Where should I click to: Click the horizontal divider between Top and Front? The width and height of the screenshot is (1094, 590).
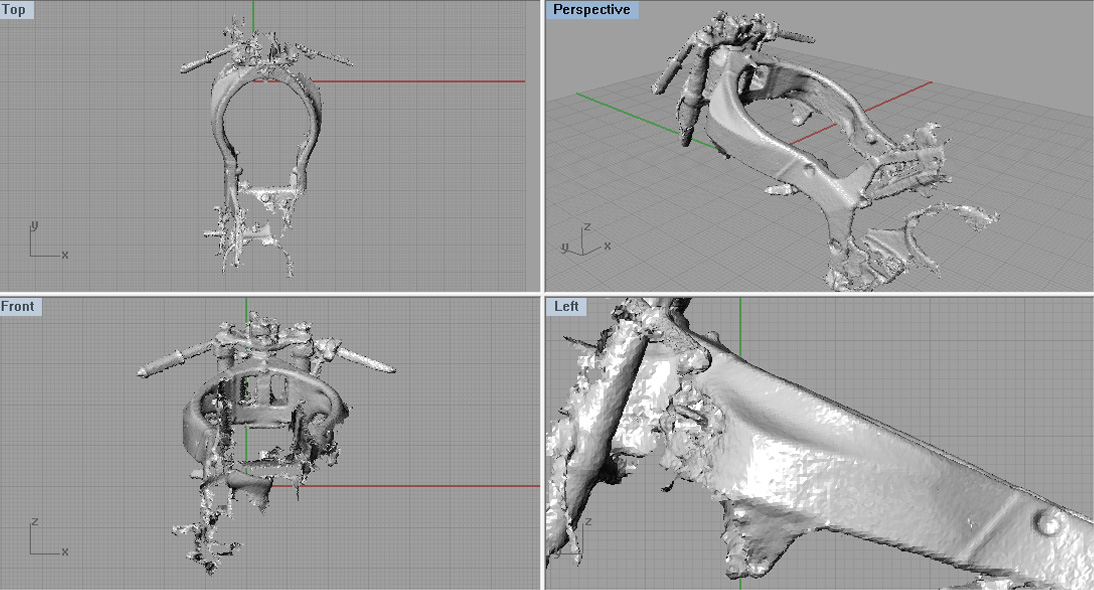(x=270, y=294)
